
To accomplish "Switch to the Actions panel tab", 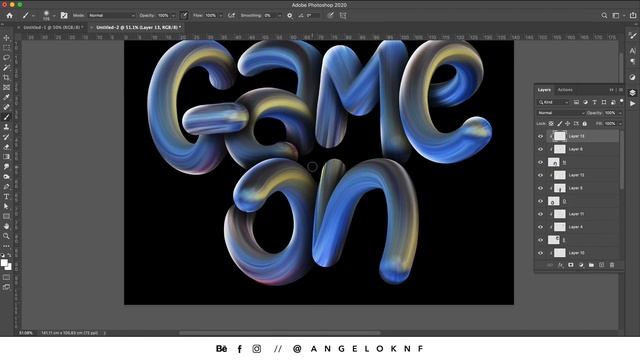I will click(x=565, y=90).
